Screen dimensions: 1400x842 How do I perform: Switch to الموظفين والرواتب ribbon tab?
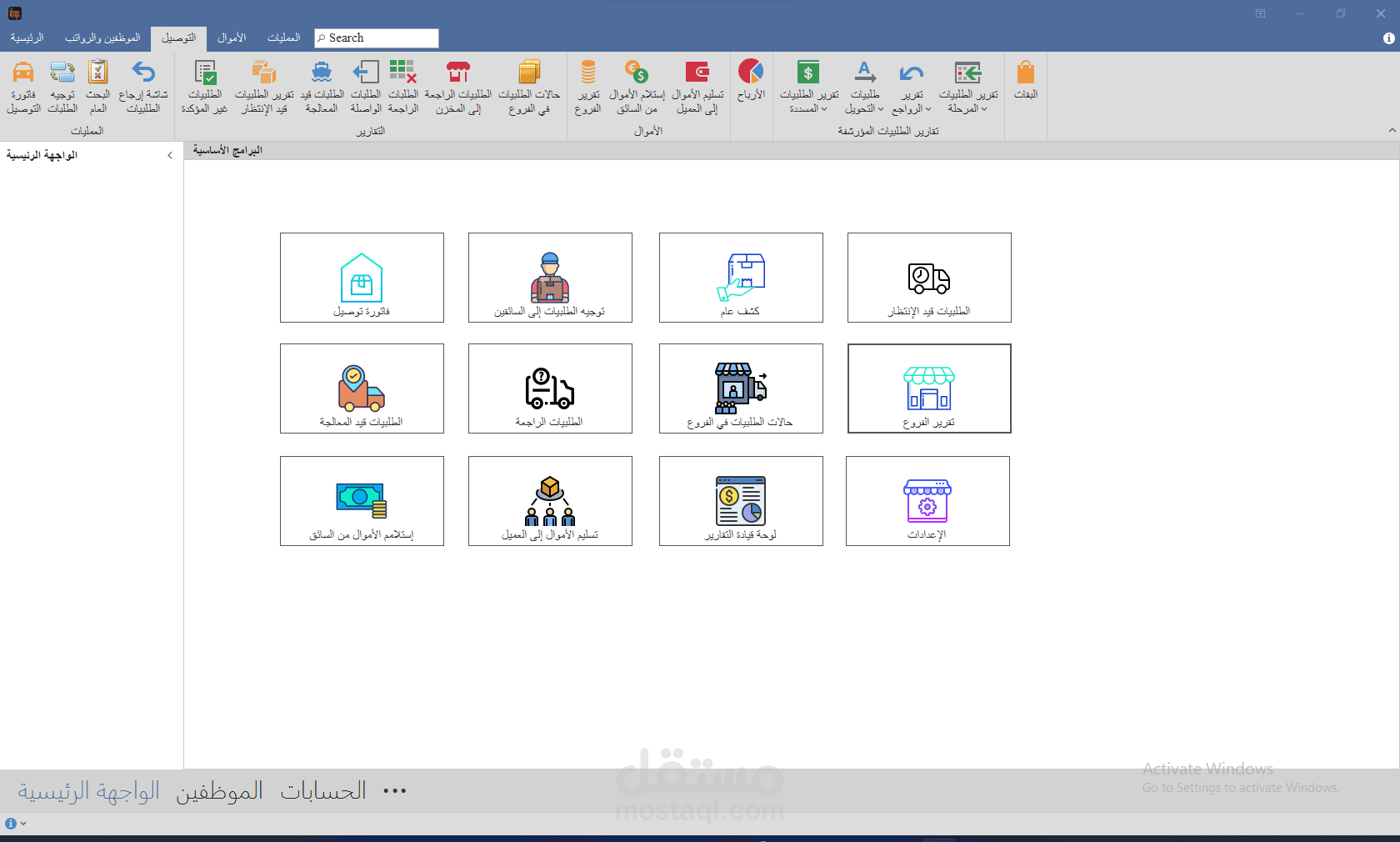(x=102, y=38)
